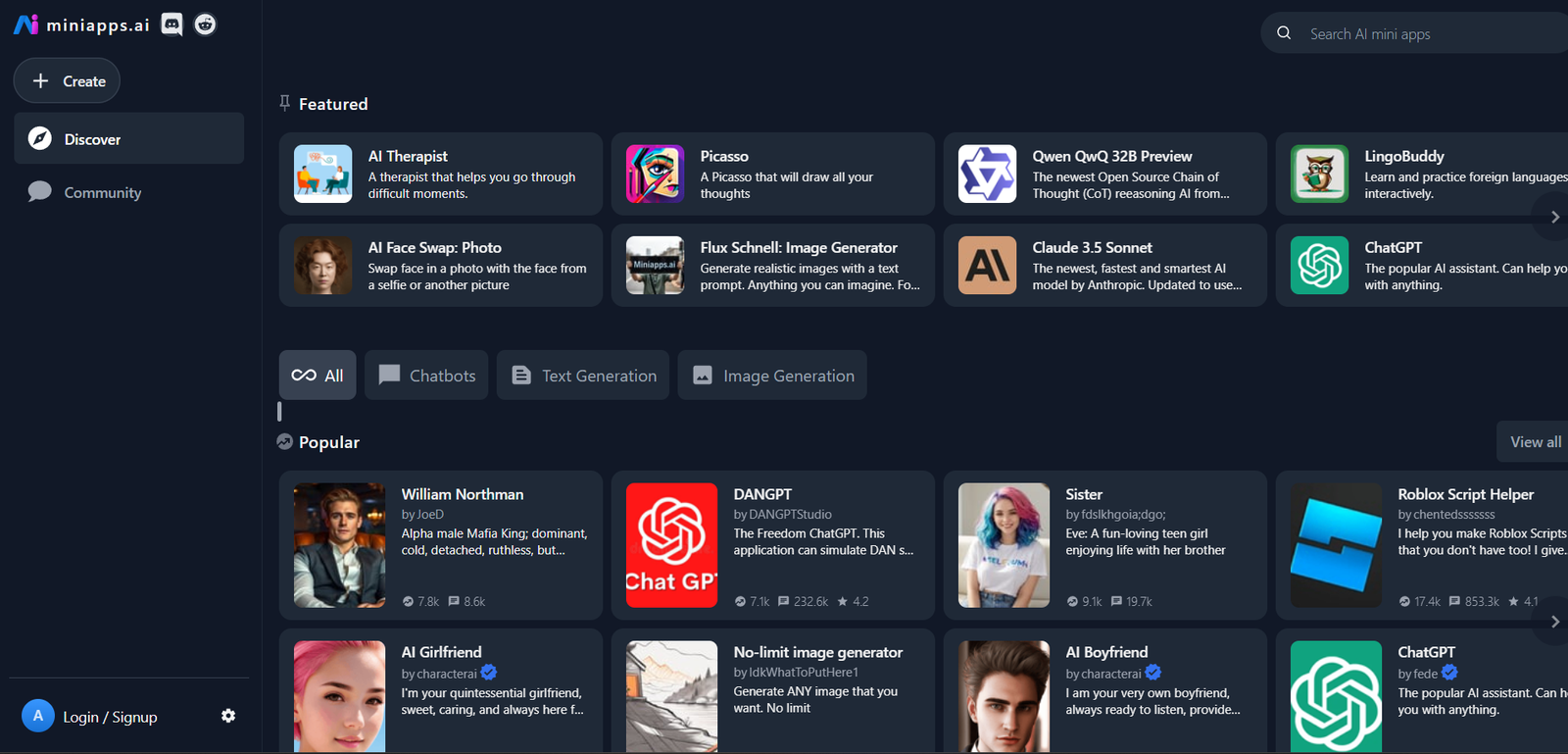Viewport: 1568px width, 754px height.
Task: Select the Chatbots category tab
Action: [426, 376]
